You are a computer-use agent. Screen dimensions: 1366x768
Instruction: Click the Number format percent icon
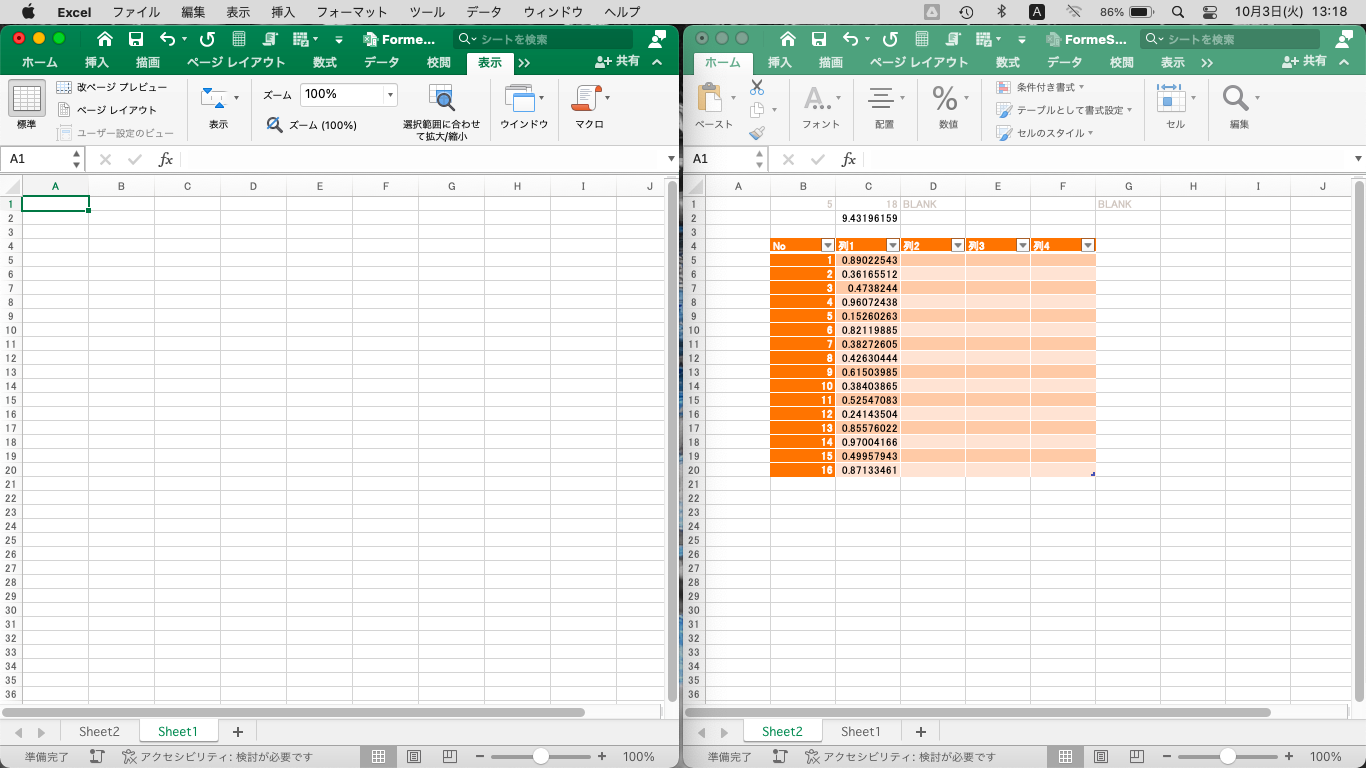[x=945, y=98]
